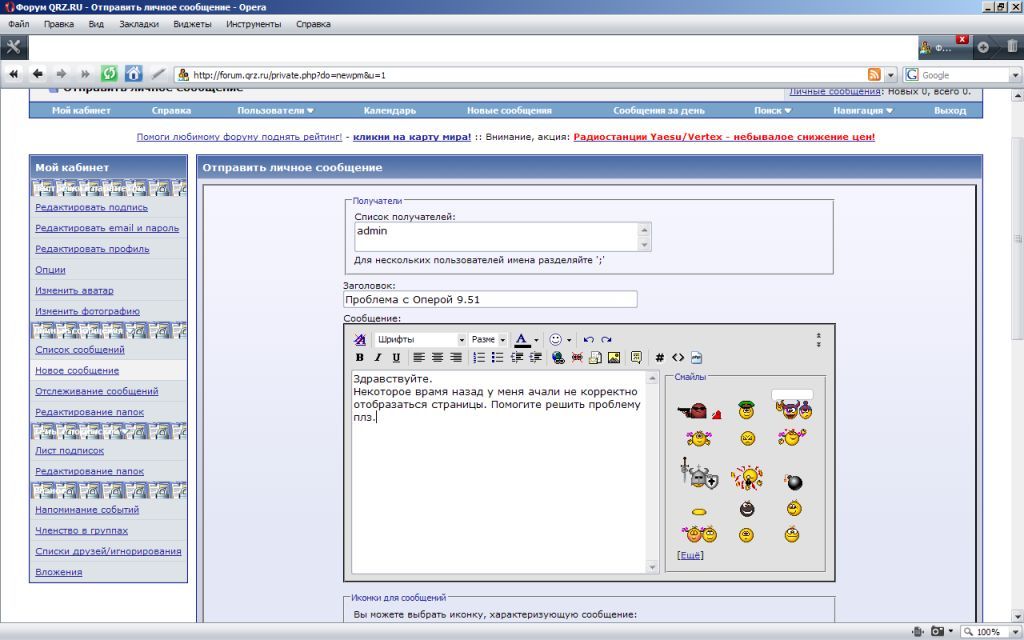Screen dimensions: 1024x640
Task: Expand the Поиск dropdown in navbar
Action: [x=773, y=110]
